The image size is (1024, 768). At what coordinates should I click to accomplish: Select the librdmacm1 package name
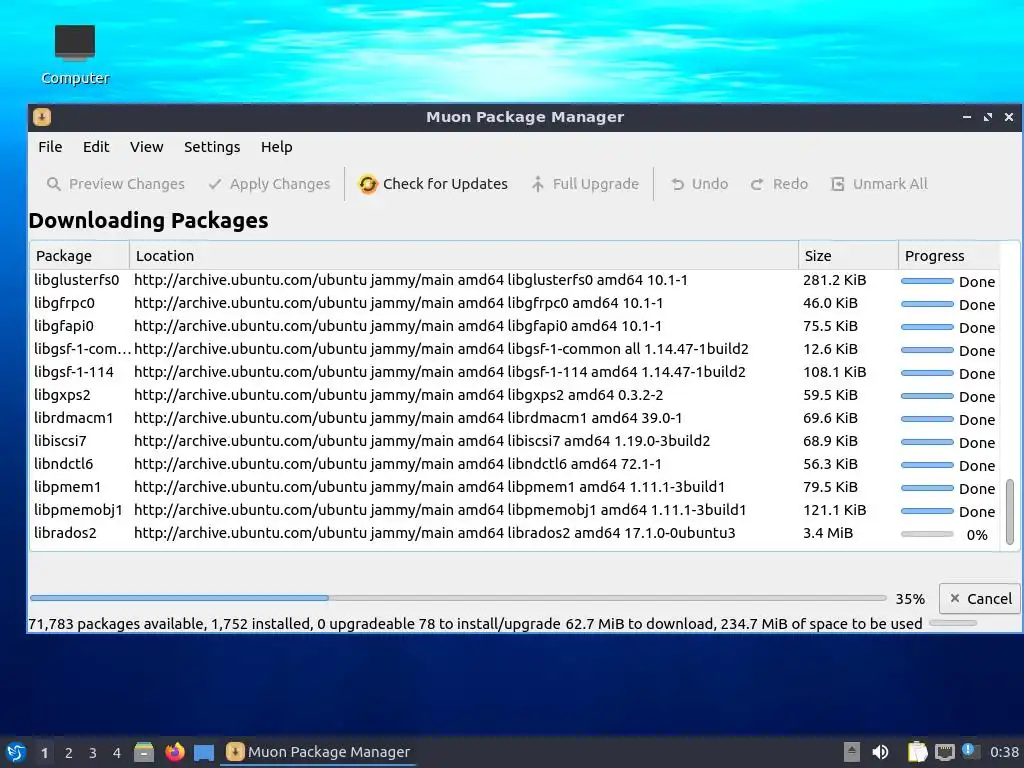(74, 418)
